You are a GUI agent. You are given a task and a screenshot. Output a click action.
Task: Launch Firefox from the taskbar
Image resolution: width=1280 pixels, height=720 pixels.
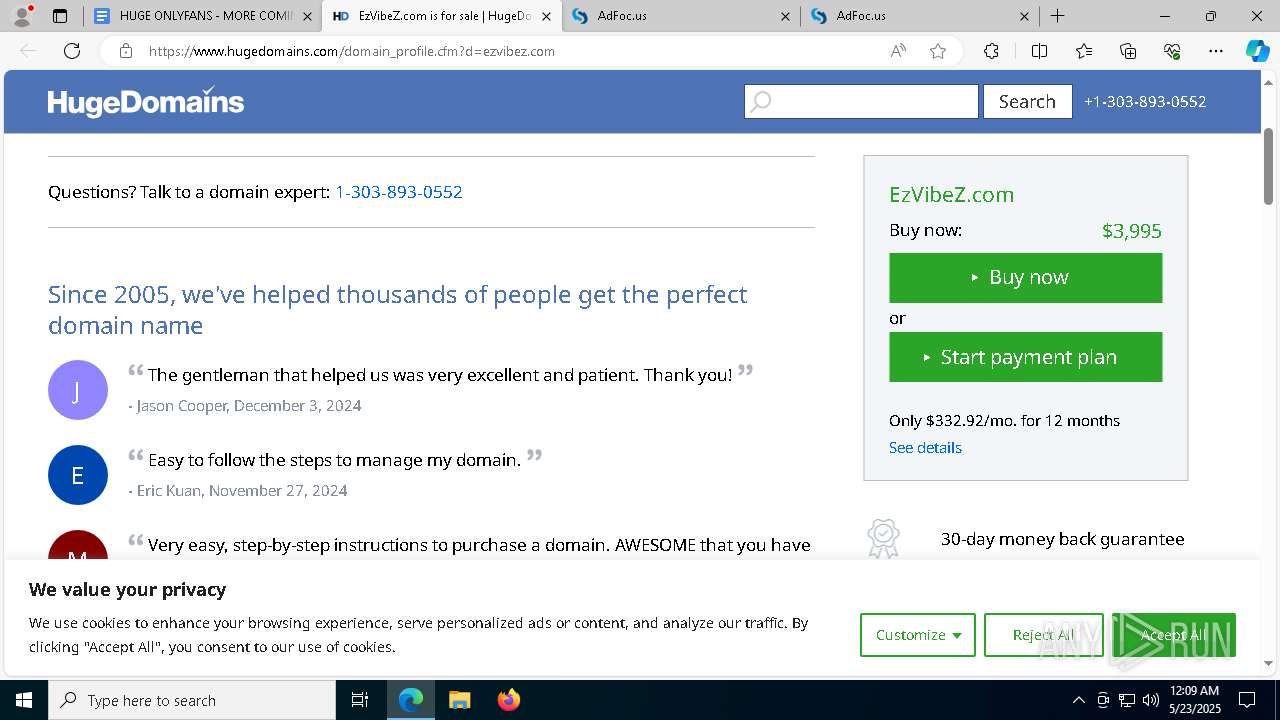[x=508, y=700]
